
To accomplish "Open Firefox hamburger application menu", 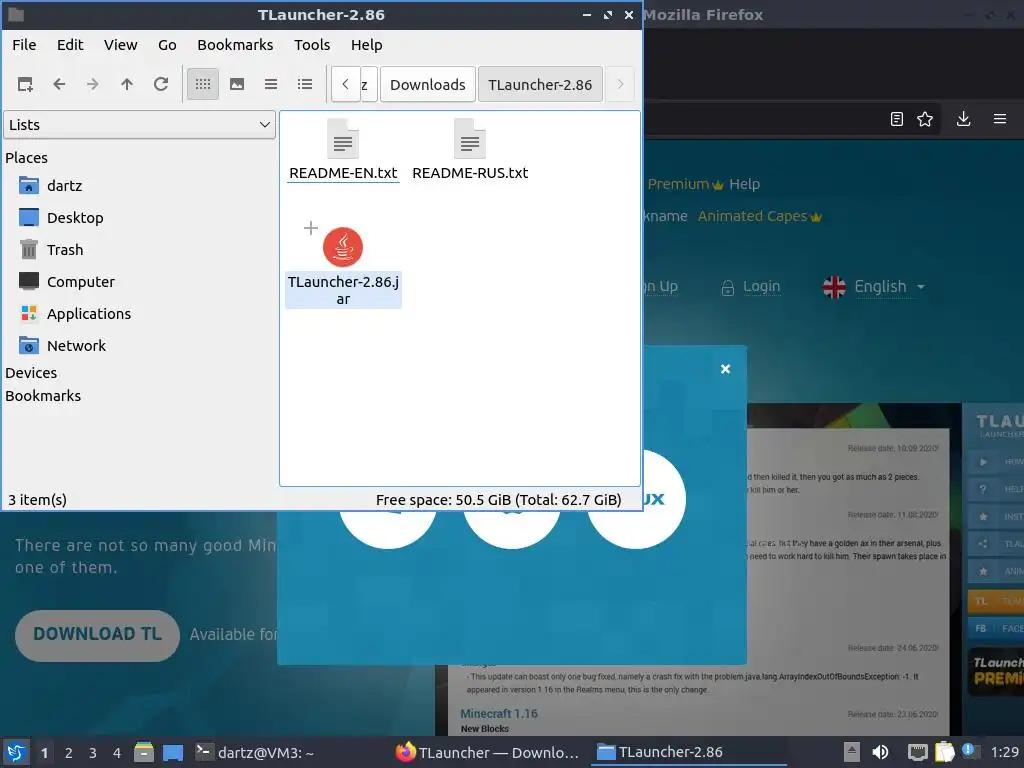I will click(1000, 119).
